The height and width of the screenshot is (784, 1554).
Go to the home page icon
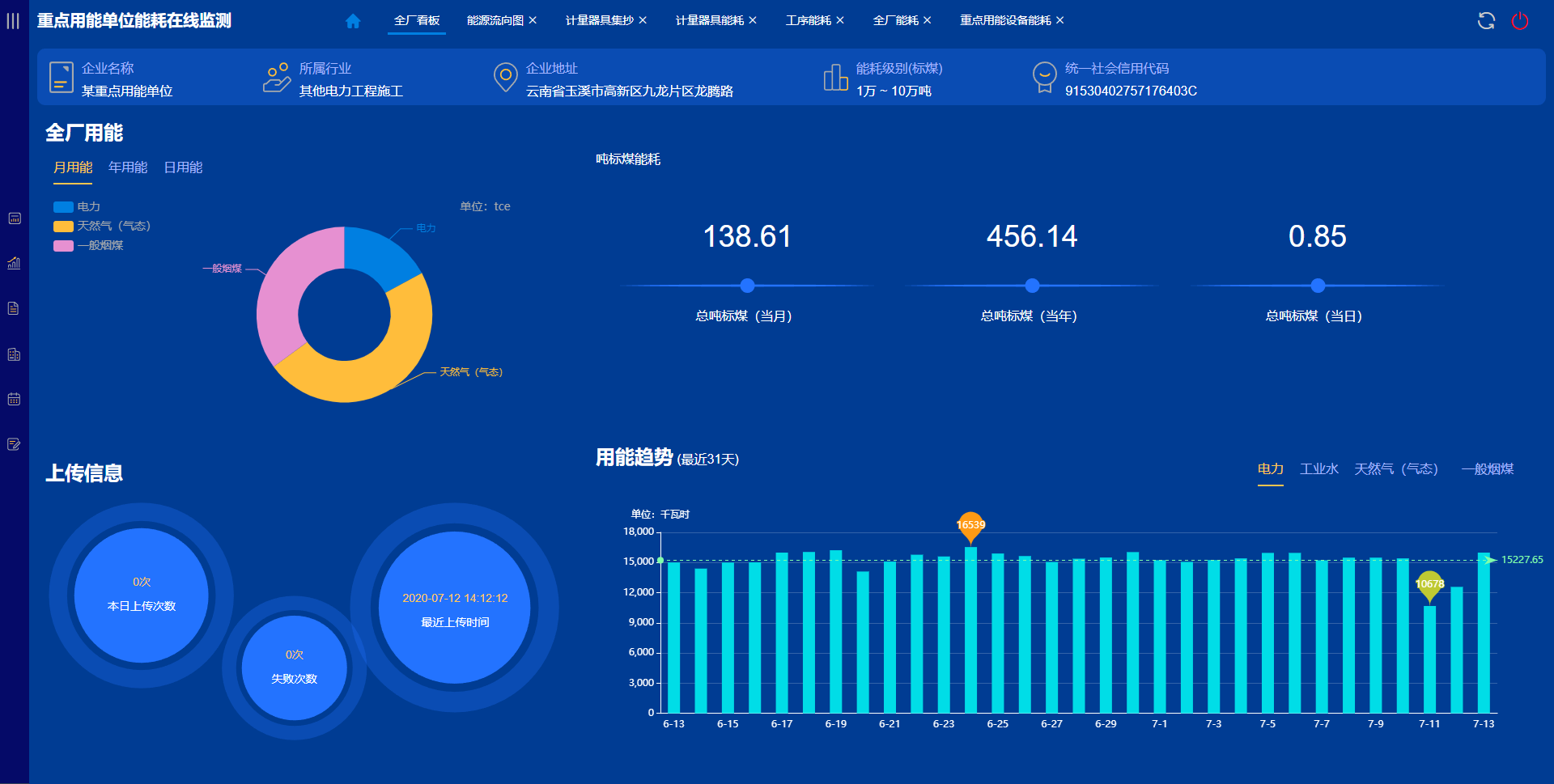[353, 21]
